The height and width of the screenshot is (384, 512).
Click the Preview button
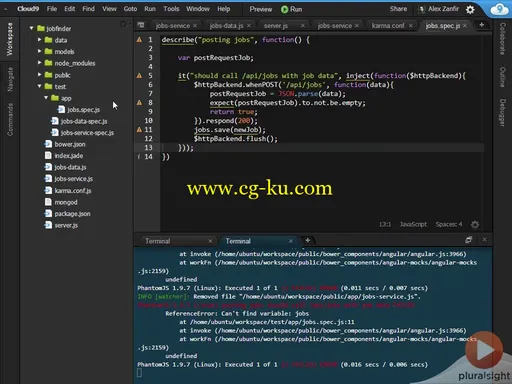(261, 9)
